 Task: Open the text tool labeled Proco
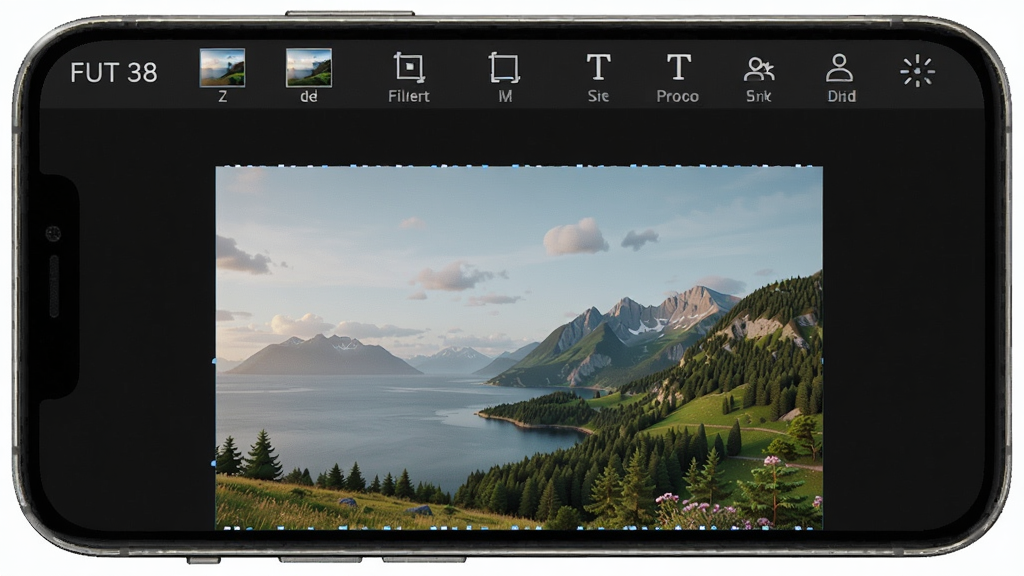(679, 67)
